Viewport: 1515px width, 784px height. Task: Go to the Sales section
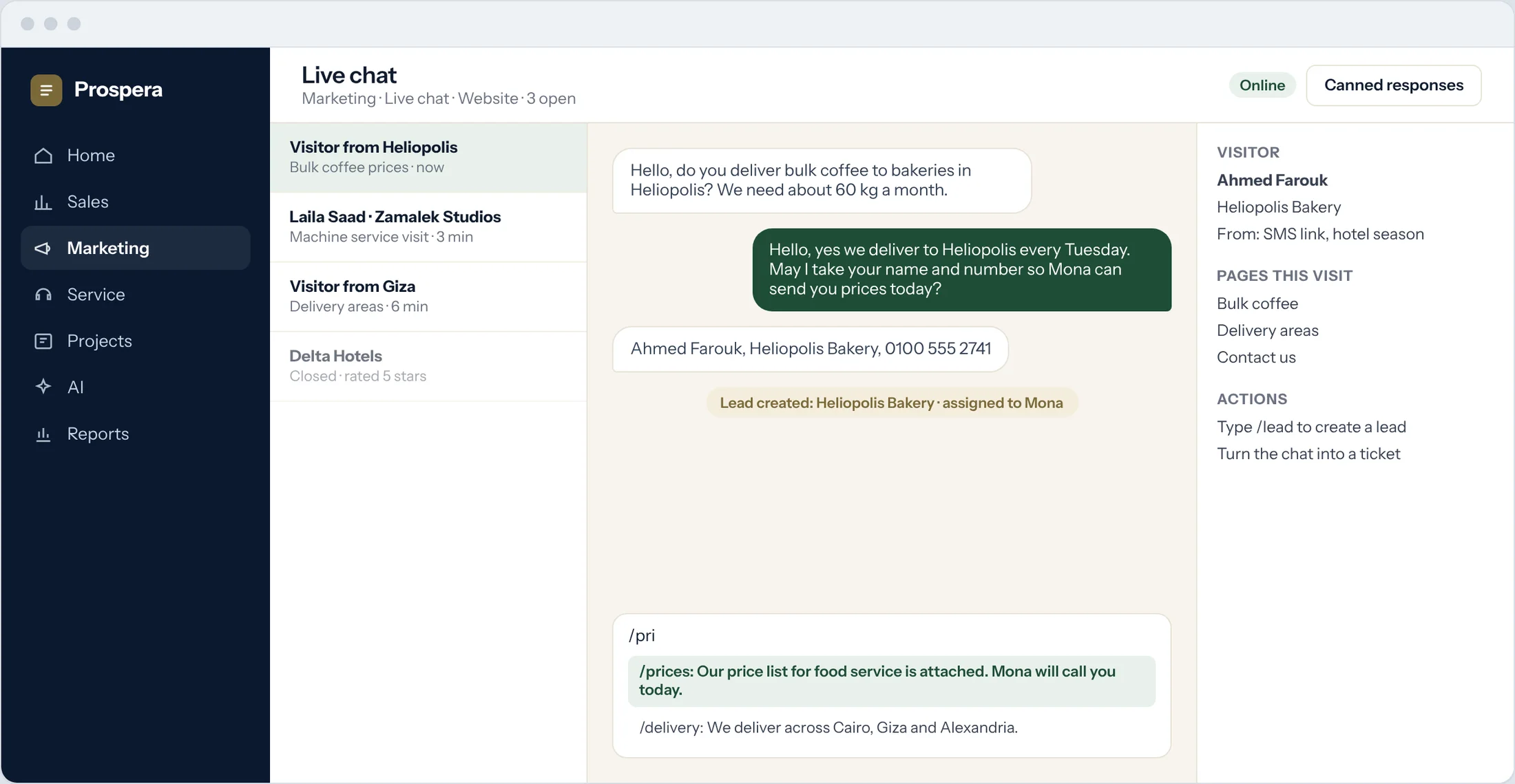tap(136, 202)
